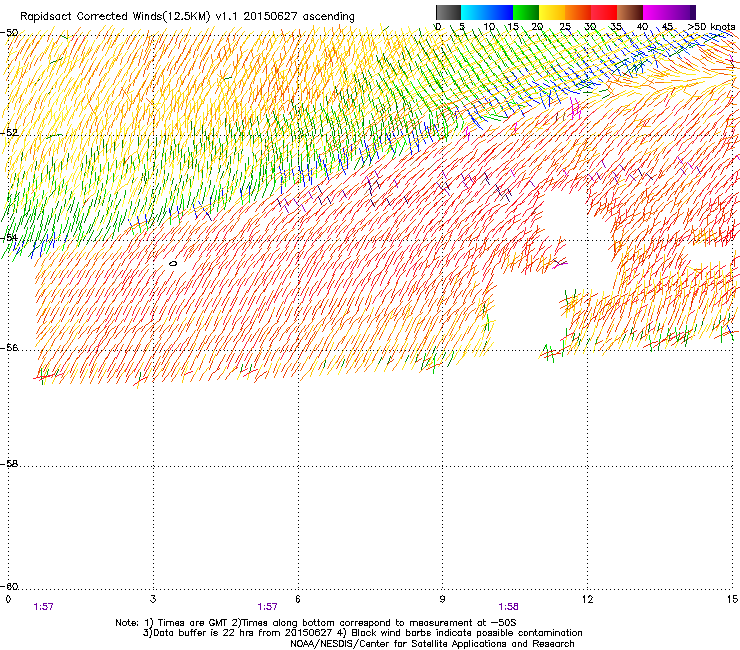Image resolution: width=740 pixels, height=650 pixels.
Task: Click the legend label '40'
Action: pos(642,27)
